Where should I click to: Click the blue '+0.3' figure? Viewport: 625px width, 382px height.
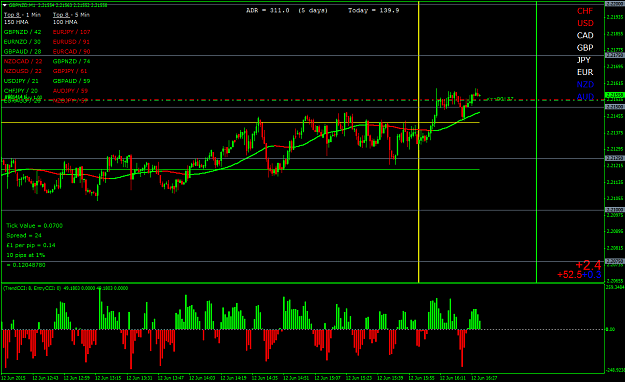point(592,275)
